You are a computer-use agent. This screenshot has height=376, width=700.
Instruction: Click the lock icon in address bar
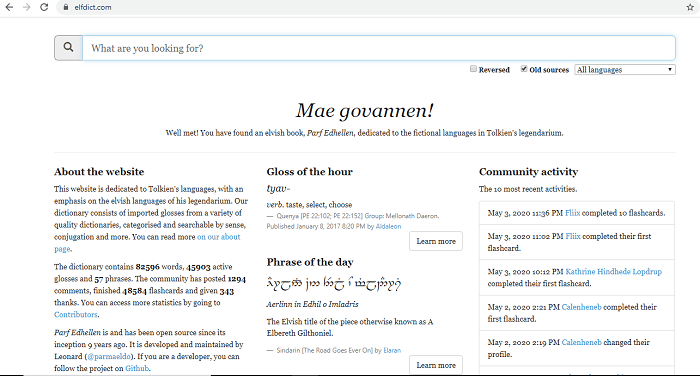click(66, 7)
